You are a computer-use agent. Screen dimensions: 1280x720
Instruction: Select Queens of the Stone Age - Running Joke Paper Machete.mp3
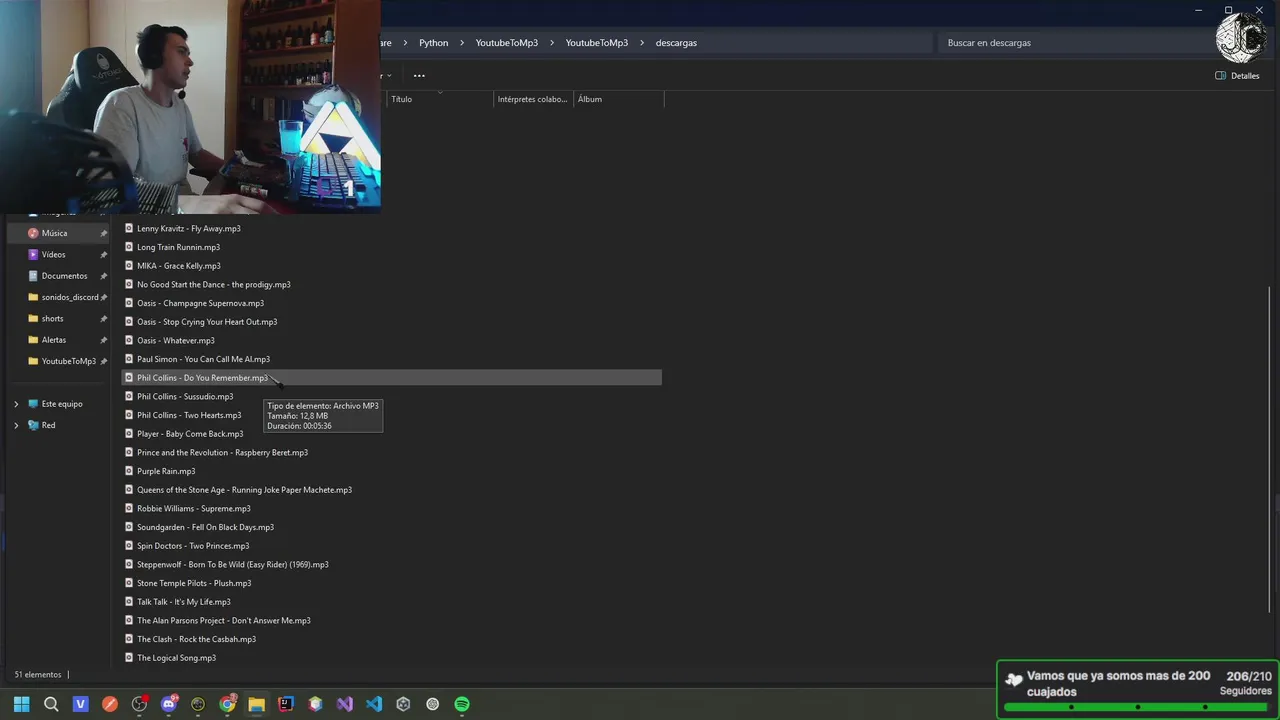(244, 490)
